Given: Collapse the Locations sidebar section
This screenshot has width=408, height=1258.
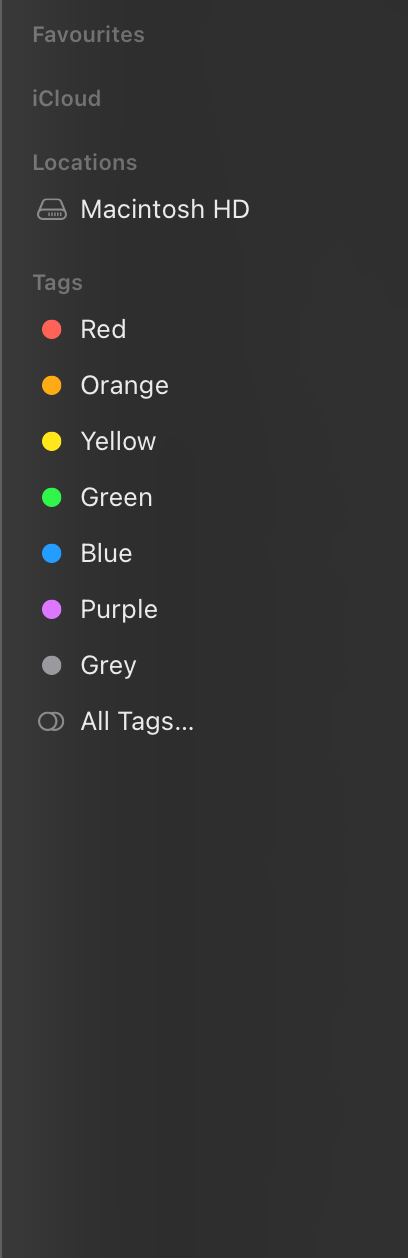Looking at the screenshot, I should pos(84,163).
